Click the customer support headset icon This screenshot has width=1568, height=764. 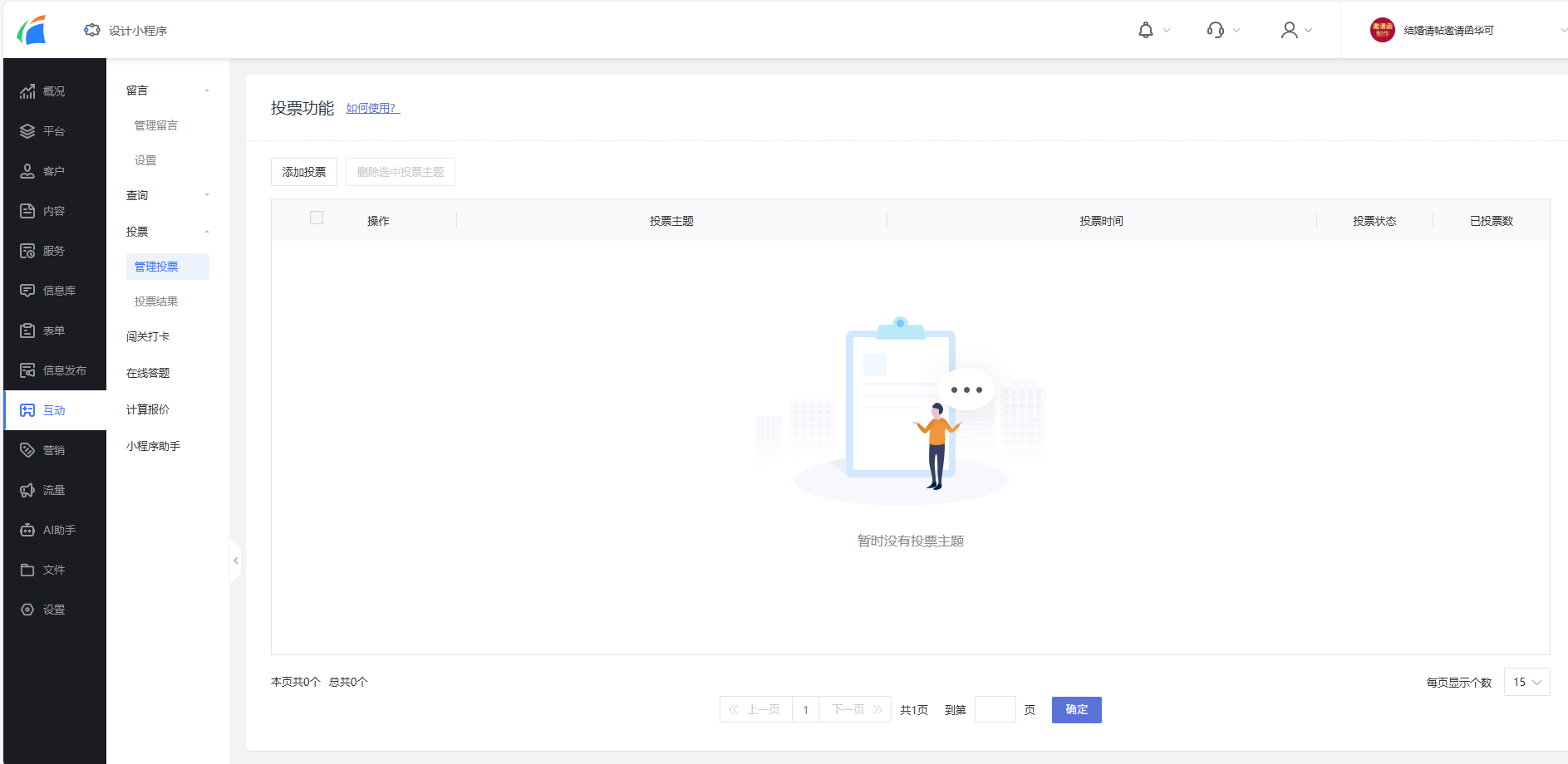pos(1215,30)
